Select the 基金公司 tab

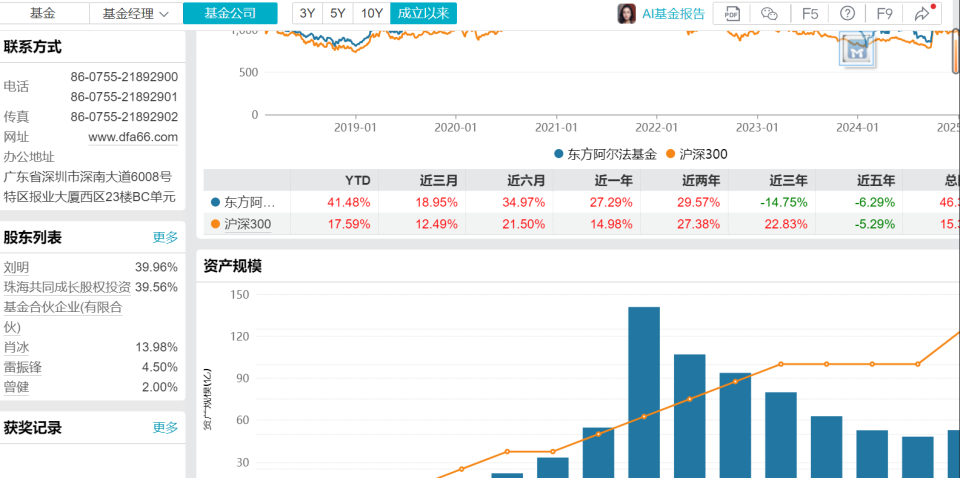coord(230,13)
